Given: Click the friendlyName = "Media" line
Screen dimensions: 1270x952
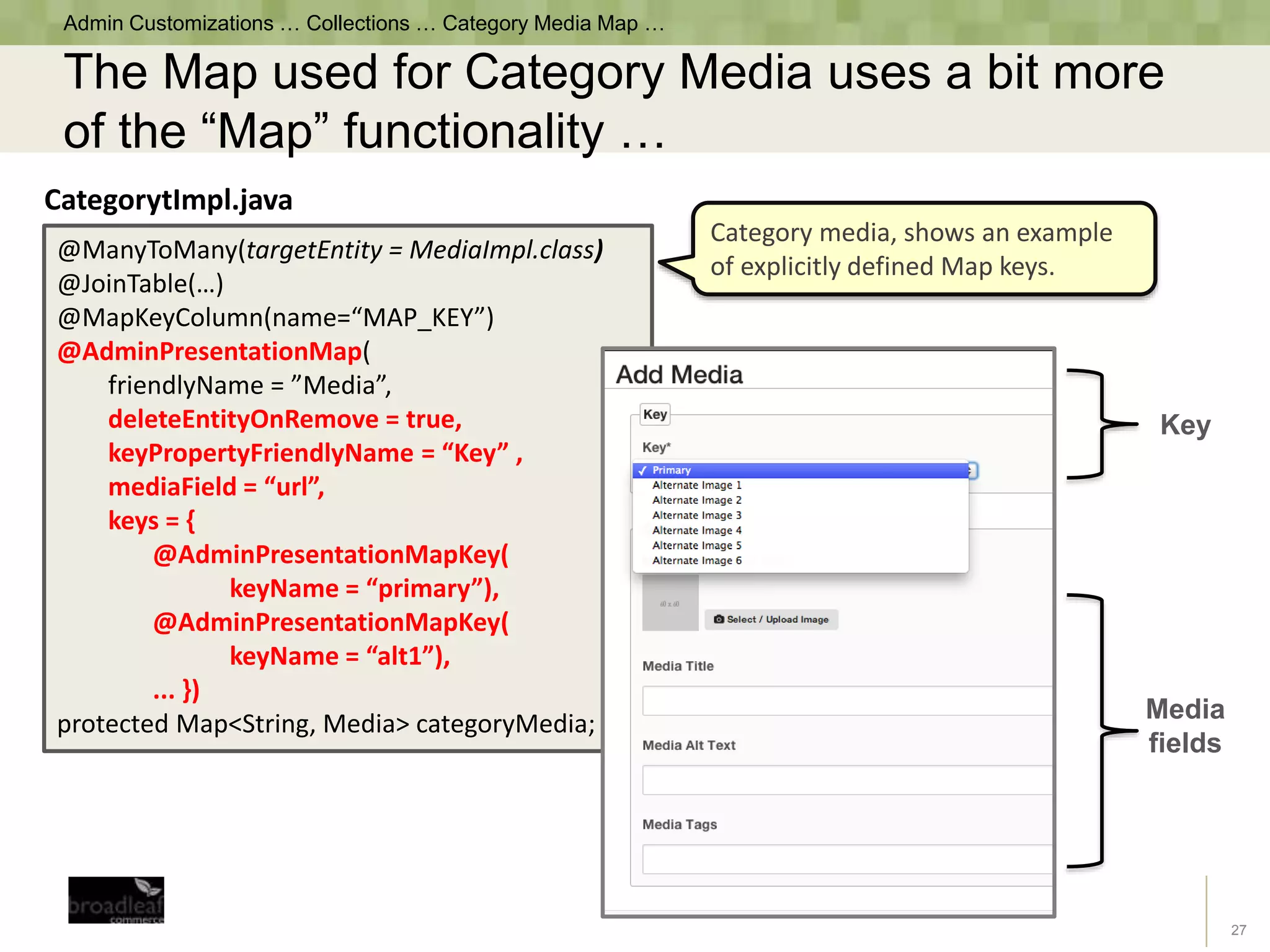Looking at the screenshot, I should click(250, 386).
